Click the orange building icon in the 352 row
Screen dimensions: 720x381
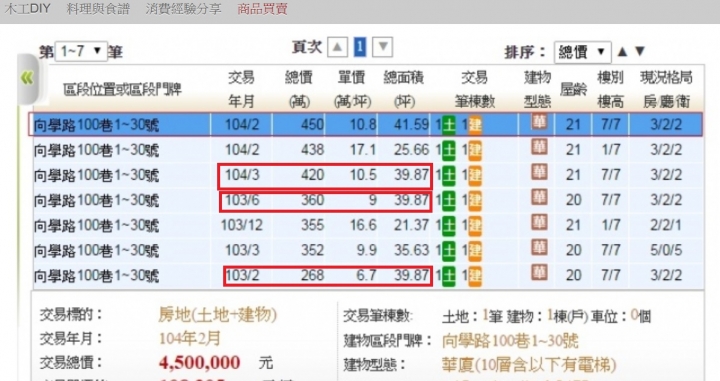click(x=475, y=251)
